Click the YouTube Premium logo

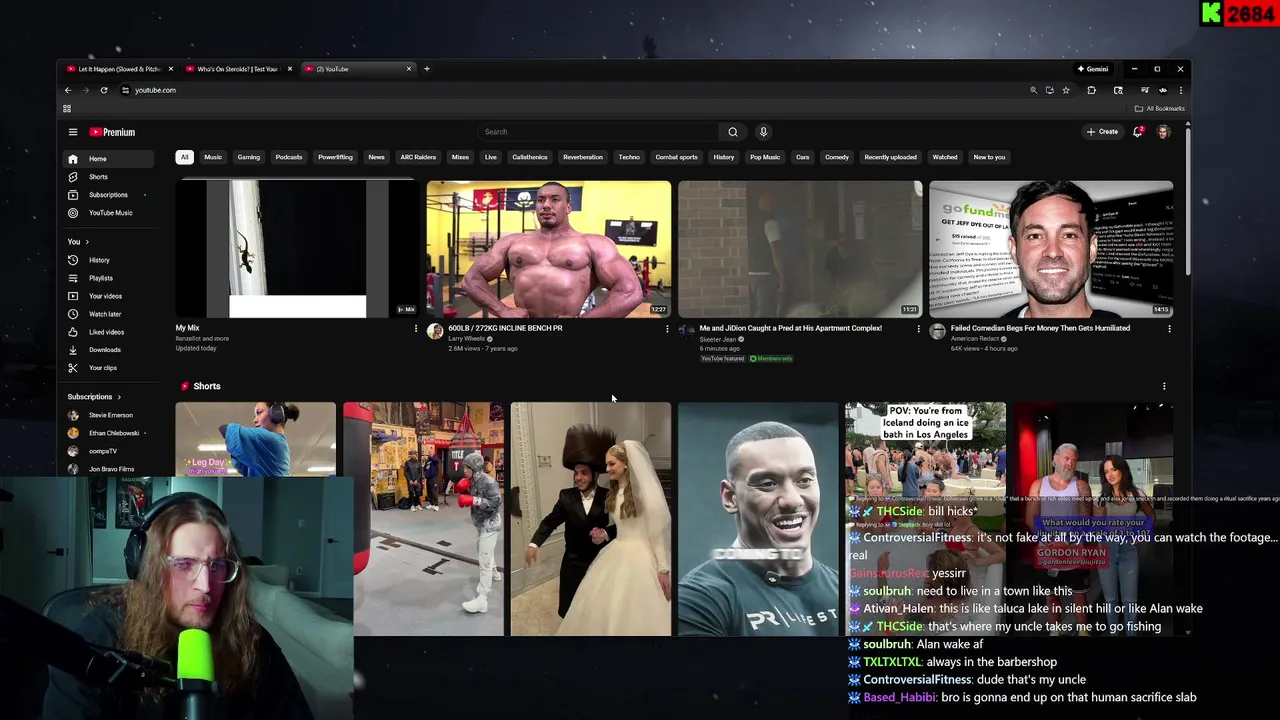click(112, 132)
